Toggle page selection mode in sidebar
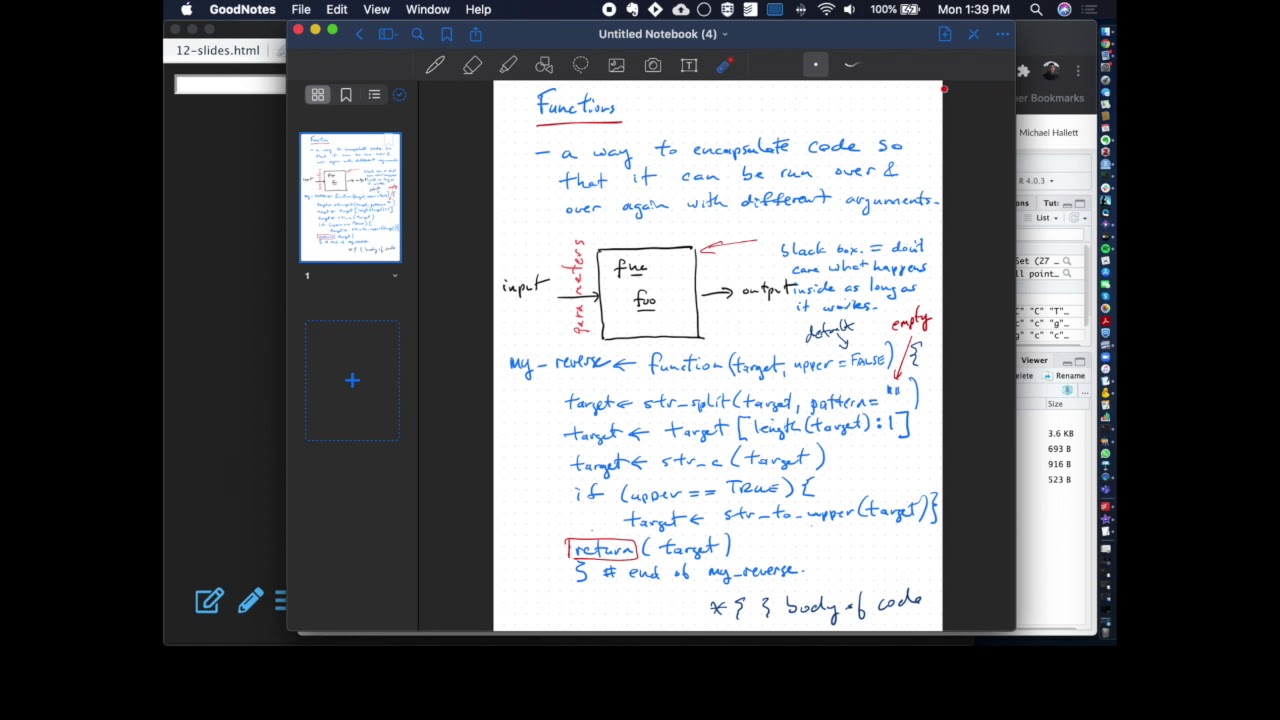This screenshot has height=720, width=1280. click(399, 95)
